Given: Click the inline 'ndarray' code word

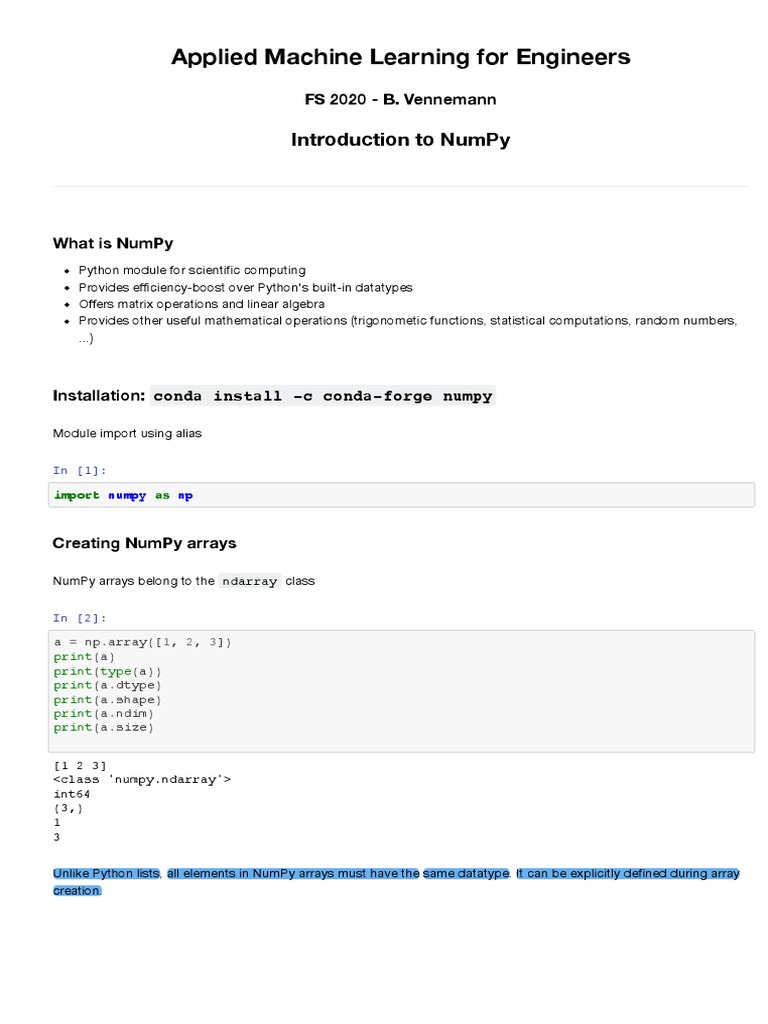Looking at the screenshot, I should (250, 581).
